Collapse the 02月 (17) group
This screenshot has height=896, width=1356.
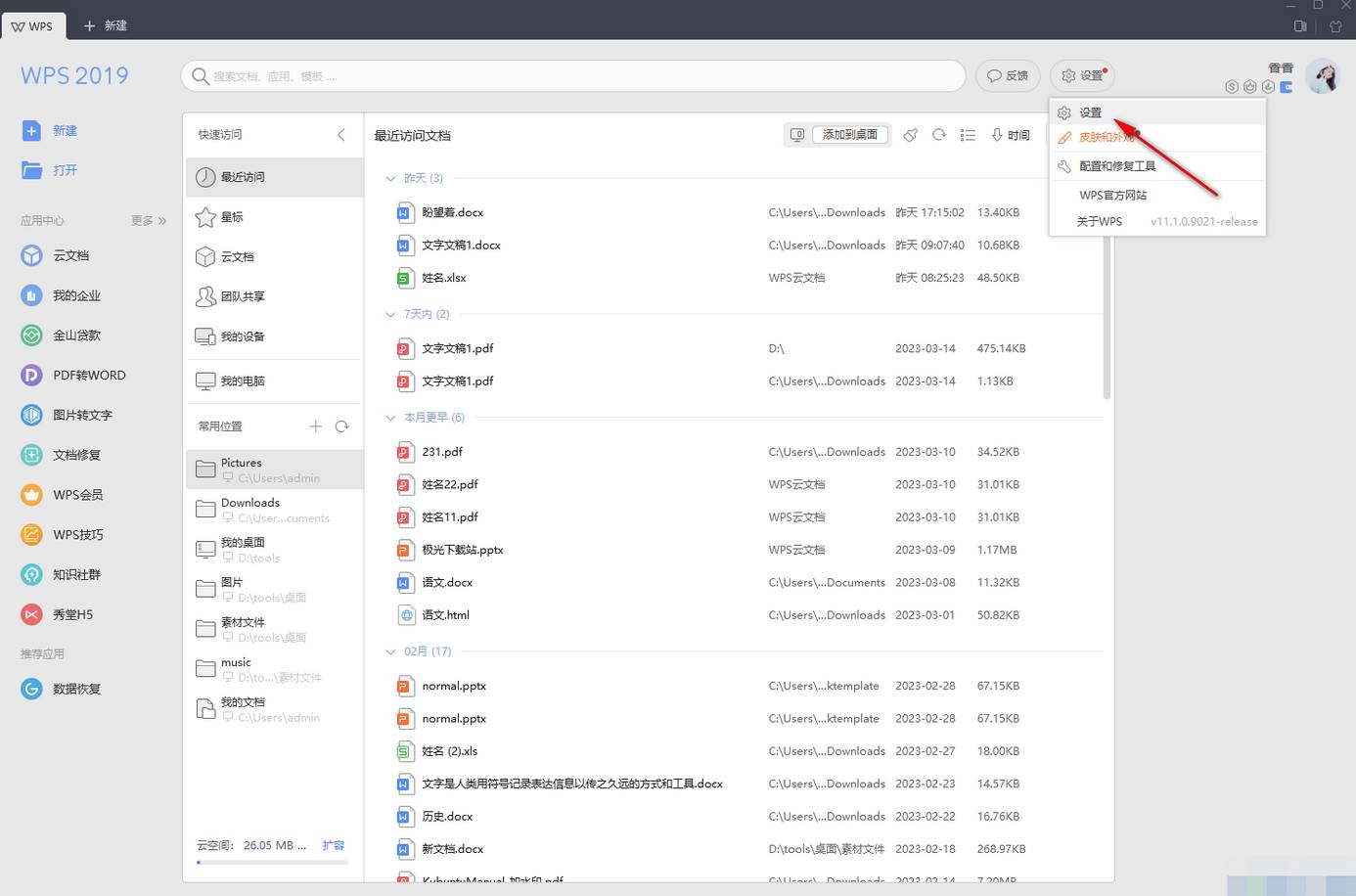click(390, 651)
